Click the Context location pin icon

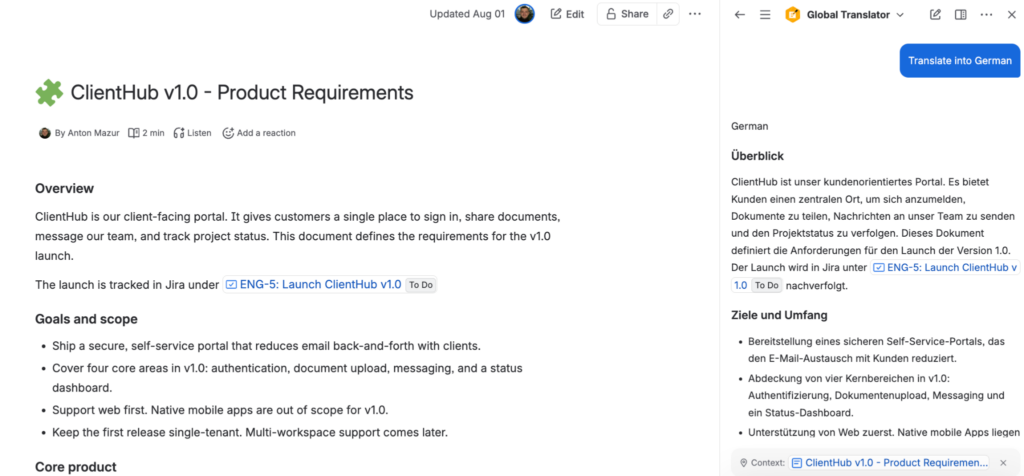[743, 462]
